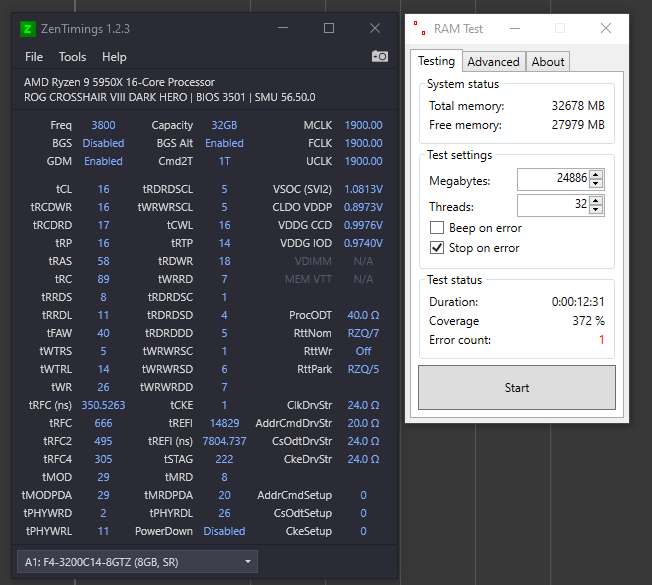
Task: Close the ZenTimings window
Action: 375,28
